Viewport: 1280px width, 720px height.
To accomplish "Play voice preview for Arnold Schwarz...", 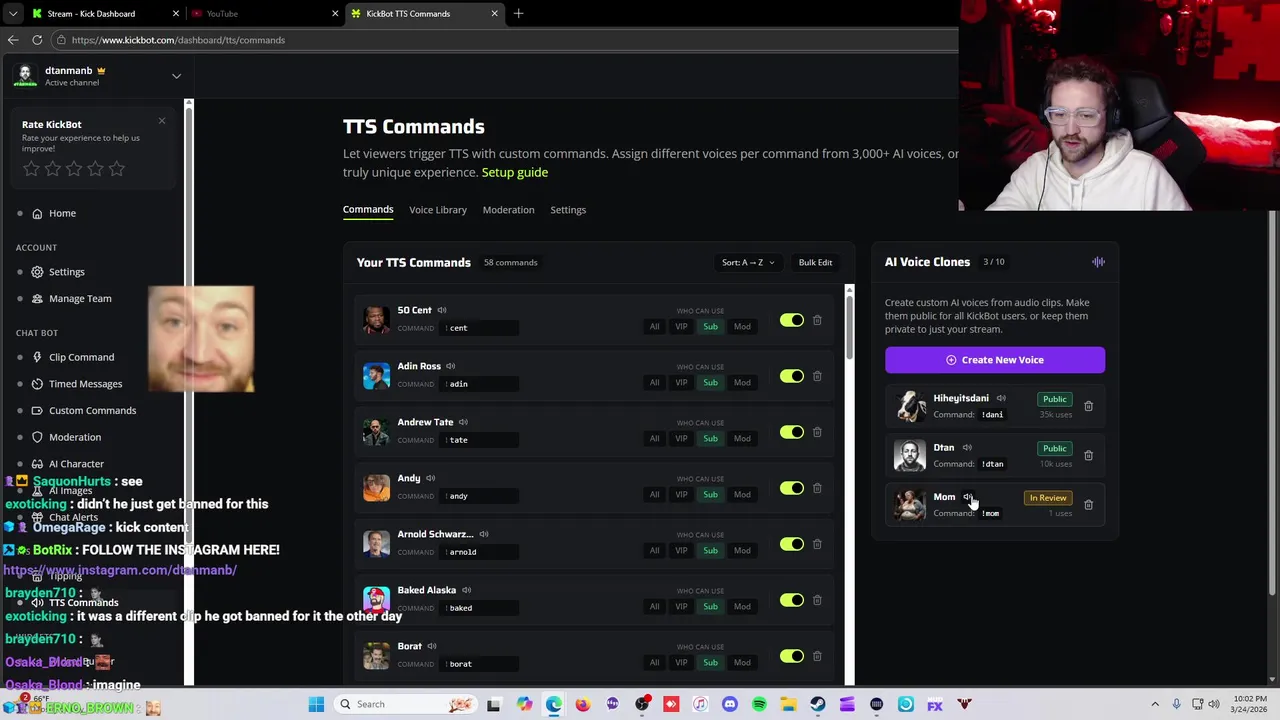I will pos(484,534).
